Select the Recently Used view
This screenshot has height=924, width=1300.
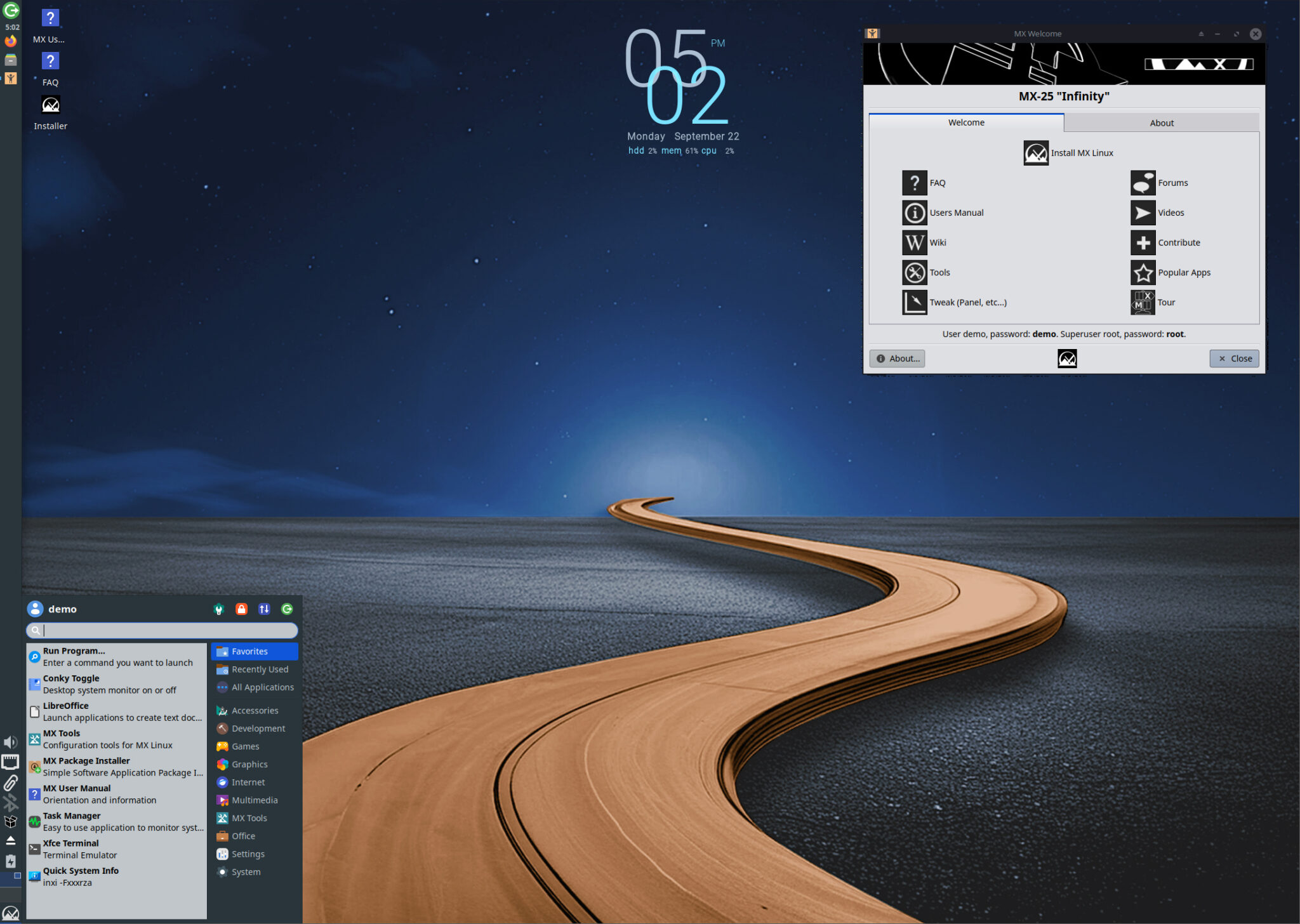click(260, 669)
